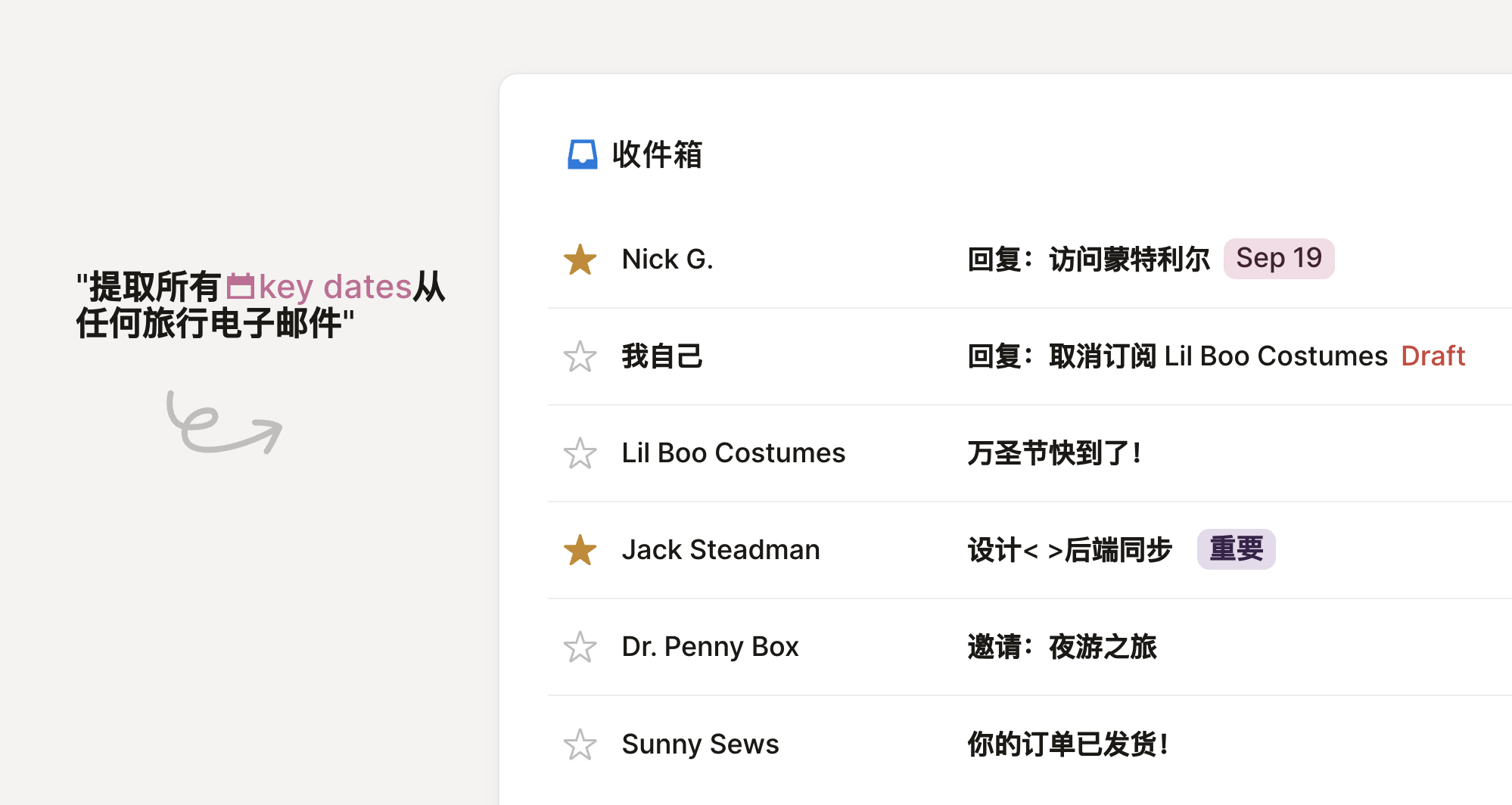This screenshot has height=805, width=1512.
Task: Open email 邀请：夜游之旅
Action: pos(1062,647)
